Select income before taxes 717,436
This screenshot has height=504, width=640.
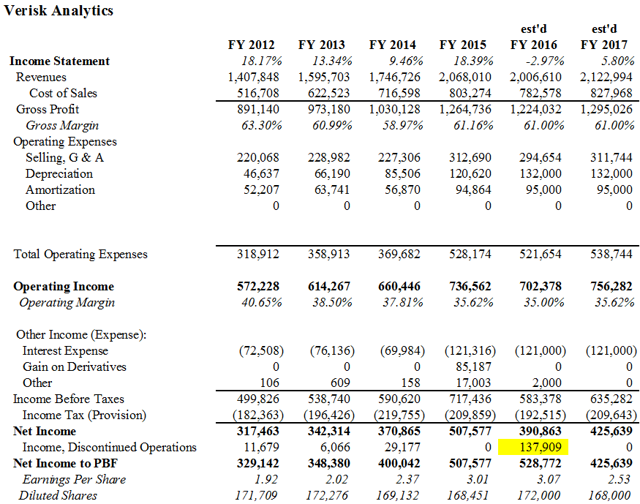470,399
